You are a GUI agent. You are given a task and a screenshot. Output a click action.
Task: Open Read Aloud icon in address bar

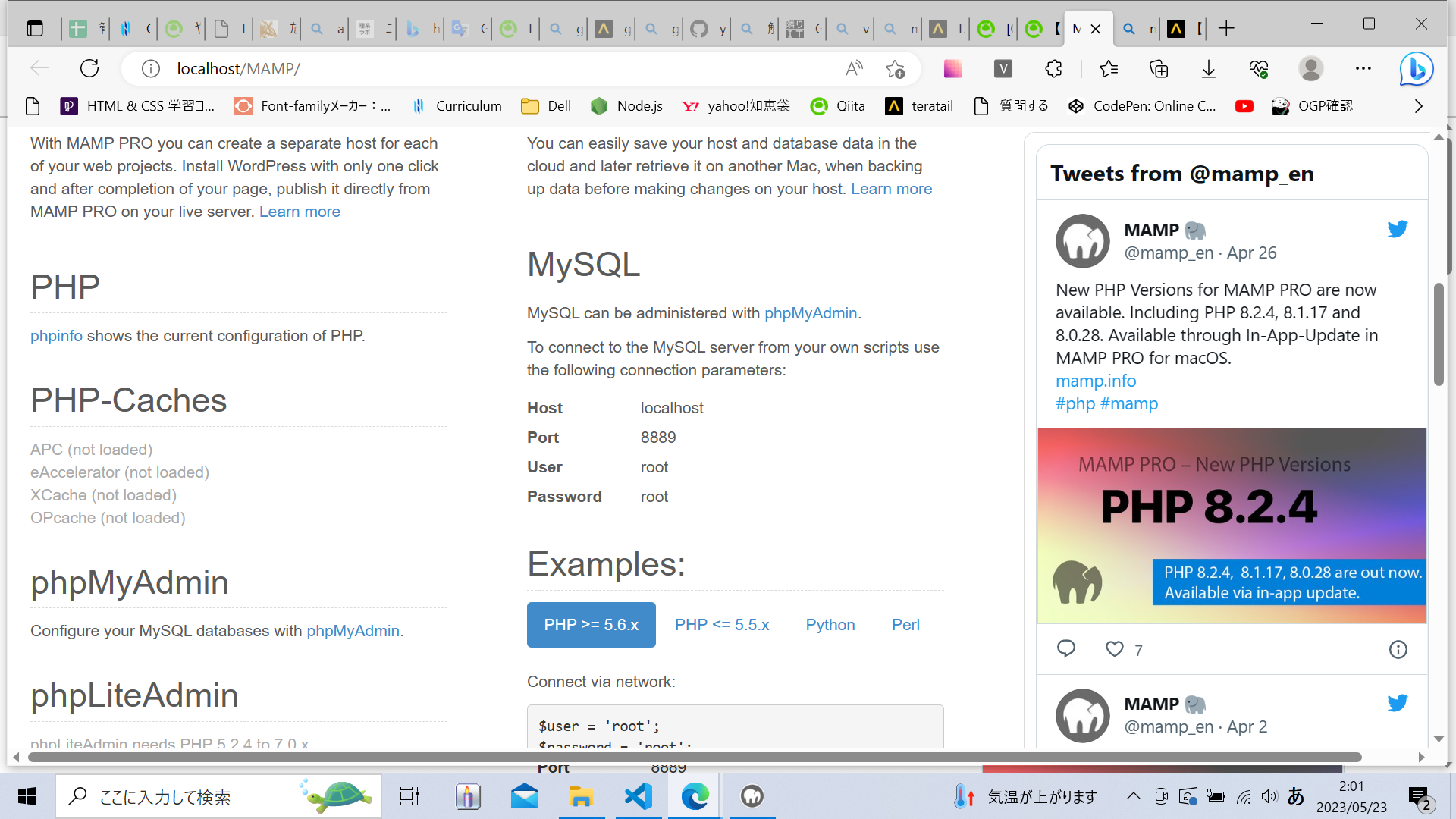click(x=854, y=69)
